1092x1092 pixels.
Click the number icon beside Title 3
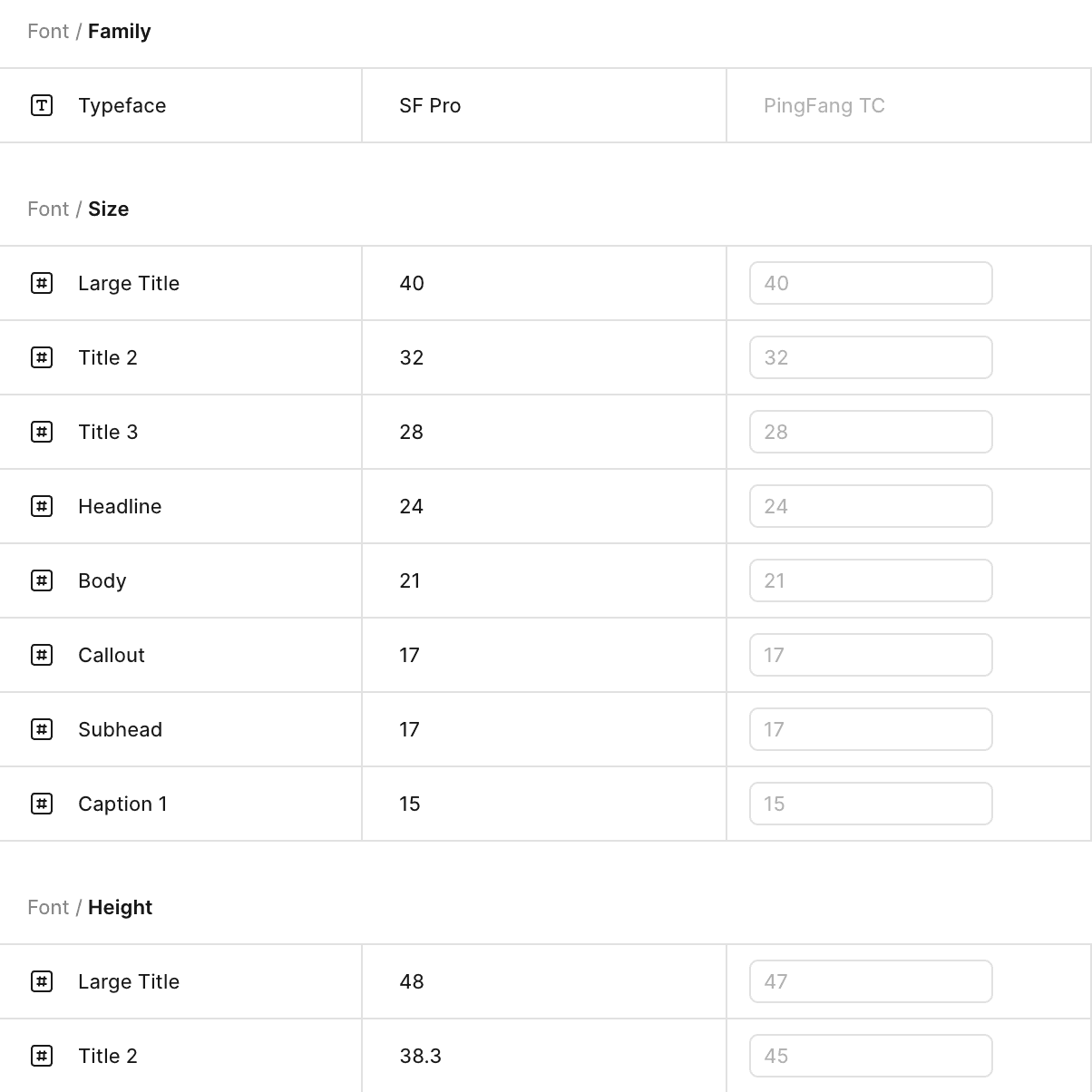42,432
